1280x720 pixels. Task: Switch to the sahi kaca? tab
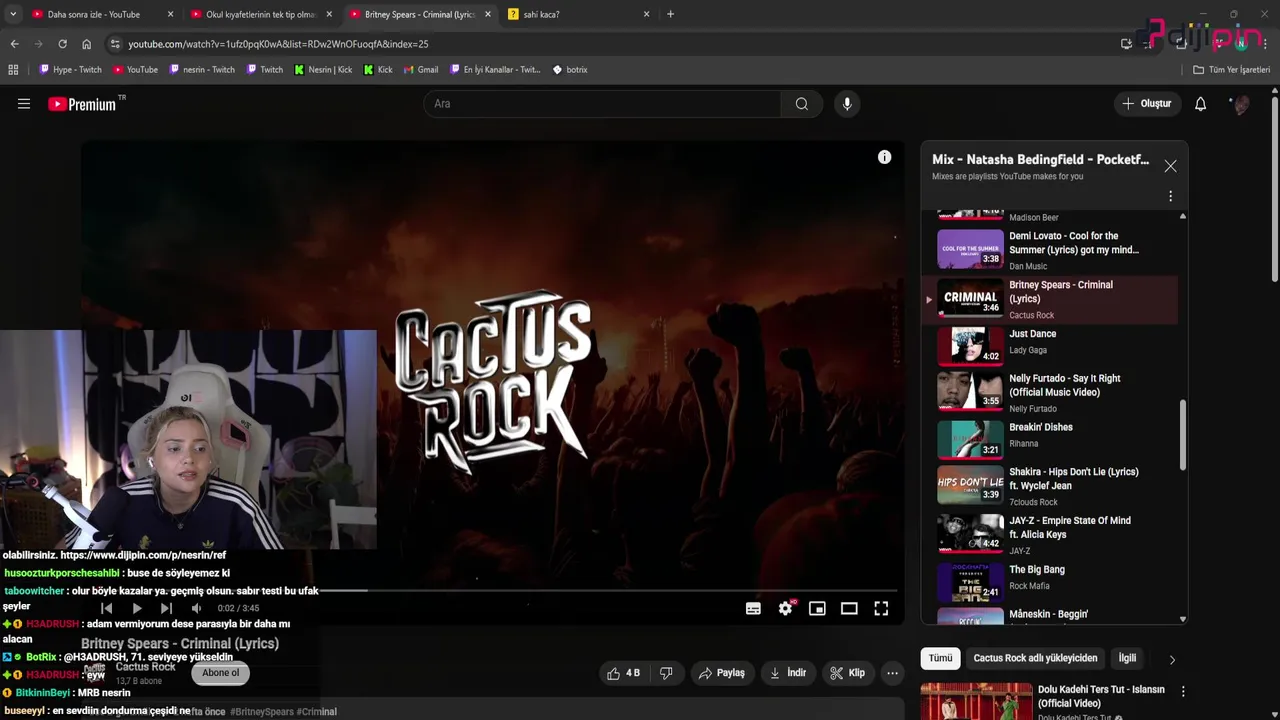(x=541, y=14)
